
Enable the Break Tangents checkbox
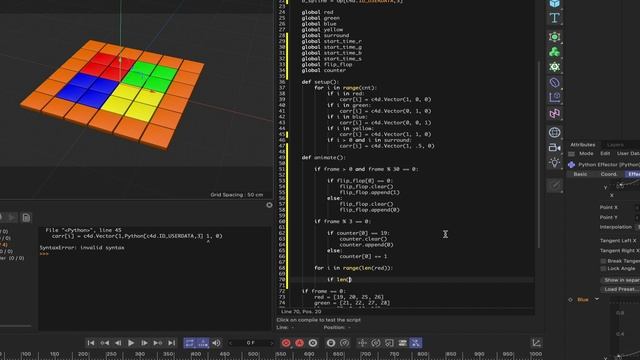tap(603, 261)
